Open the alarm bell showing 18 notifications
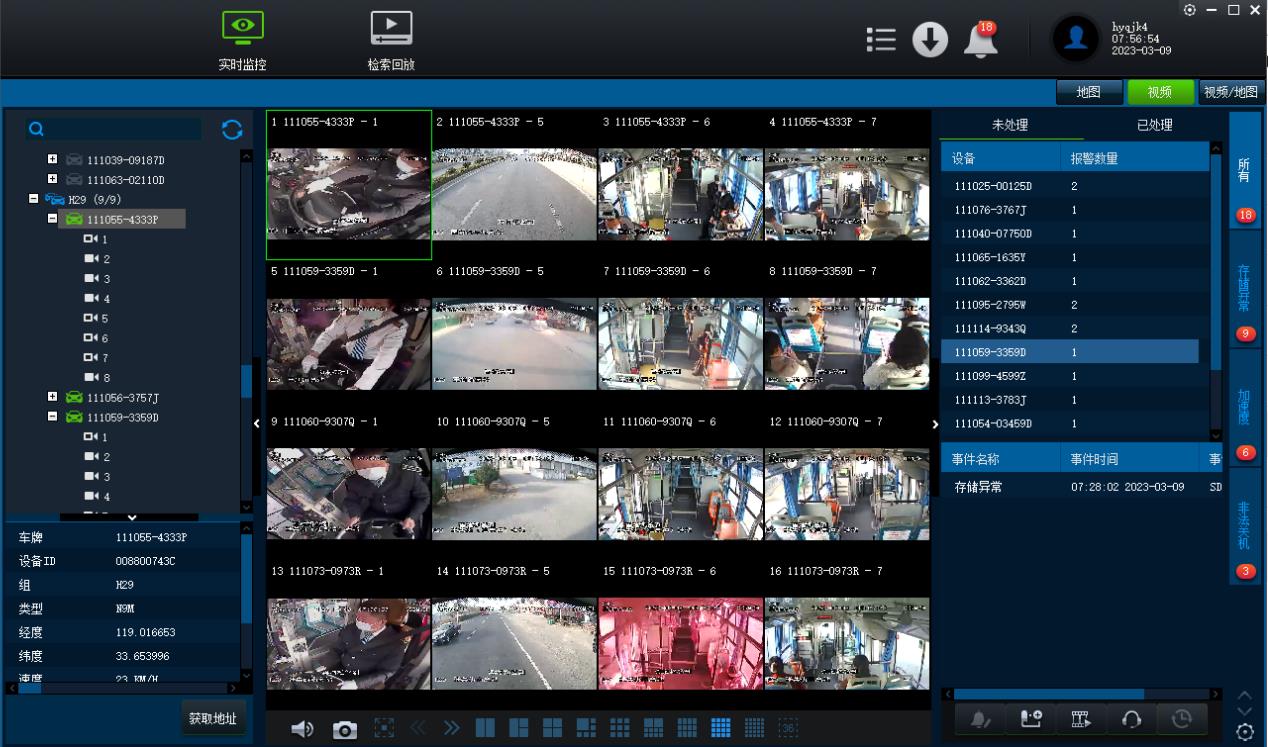 980,40
